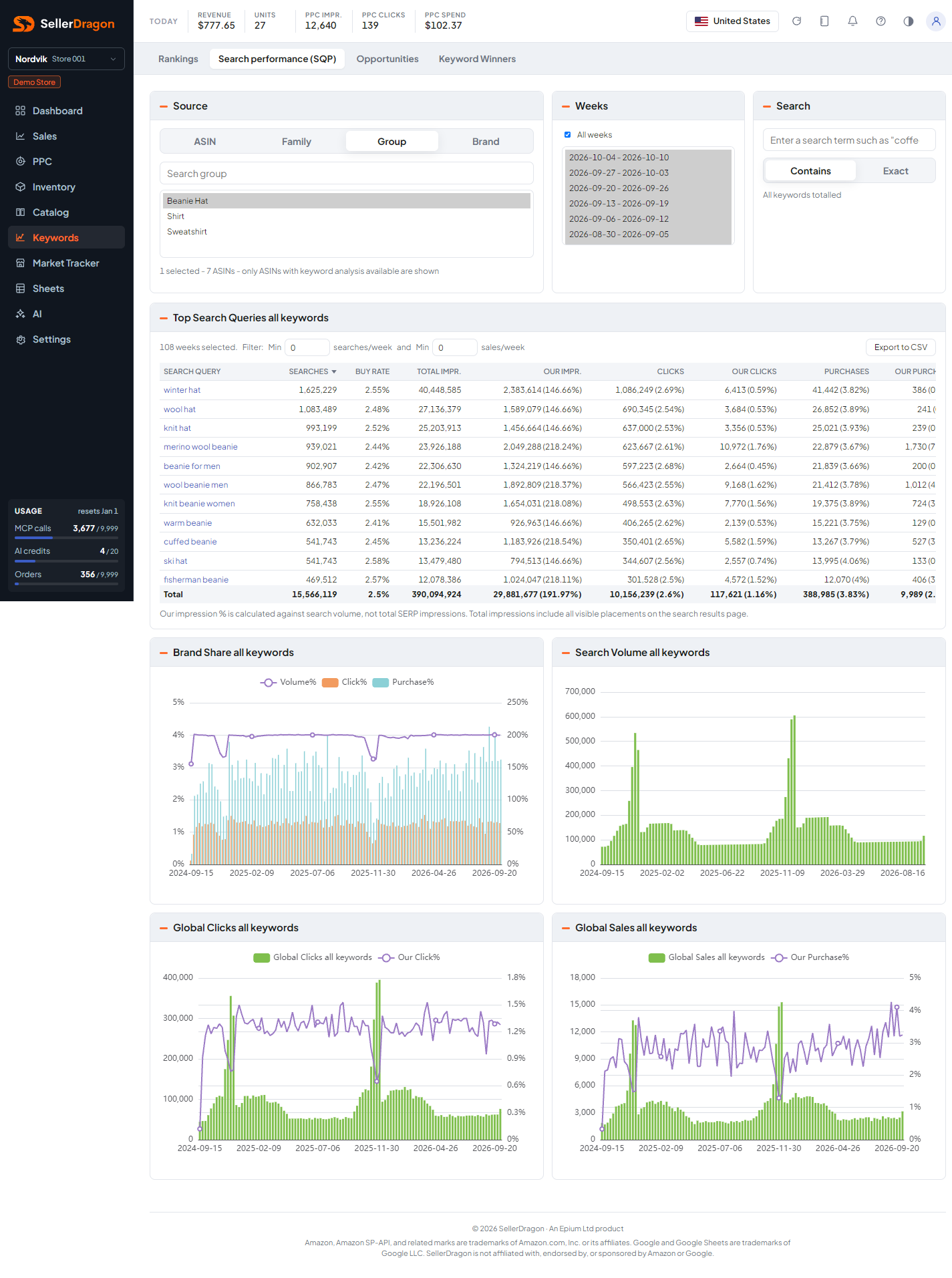Open Dashboard from sidebar icon
This screenshot has height=1278, width=952.
[21, 111]
